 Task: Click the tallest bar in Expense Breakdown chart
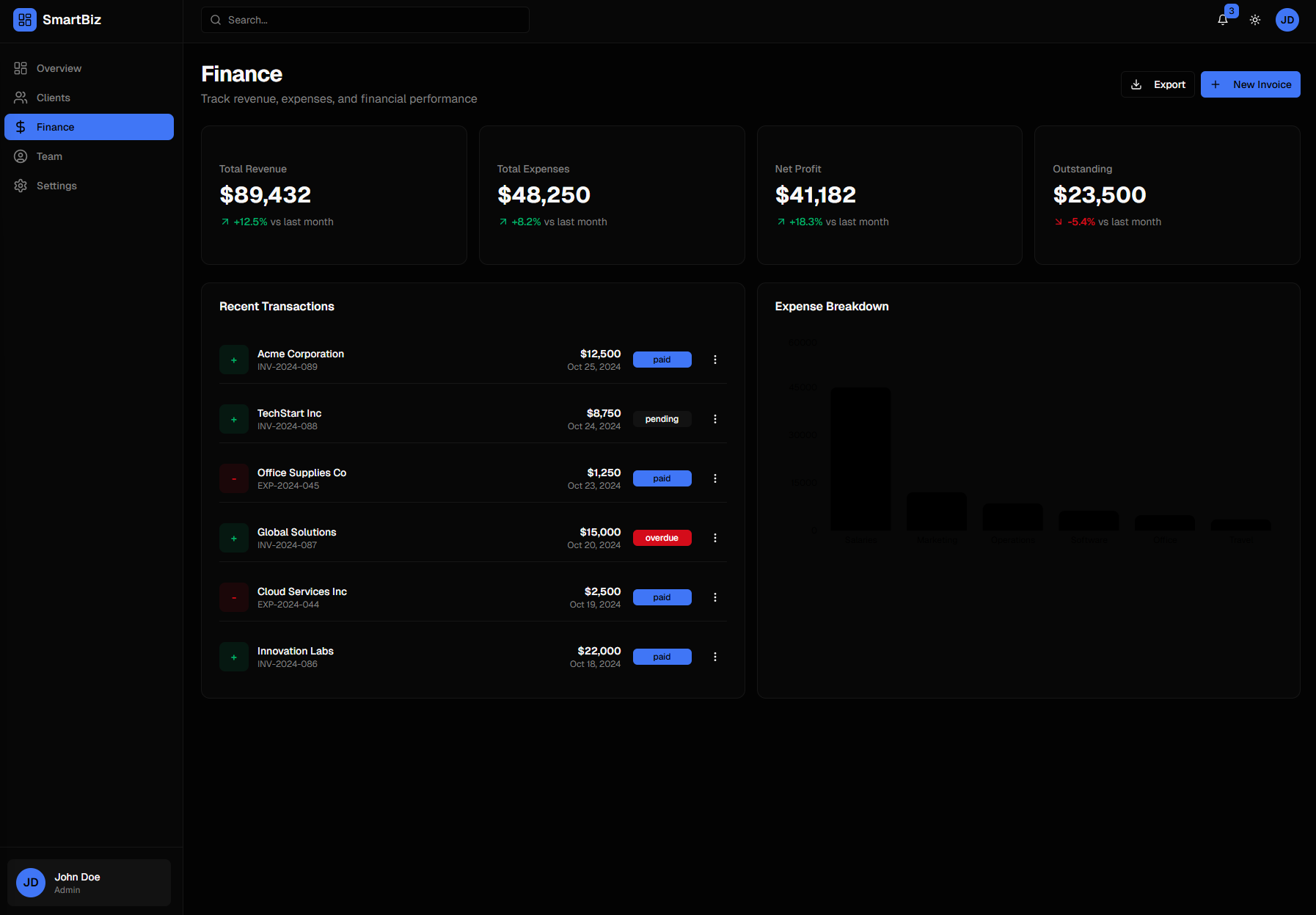click(860, 459)
